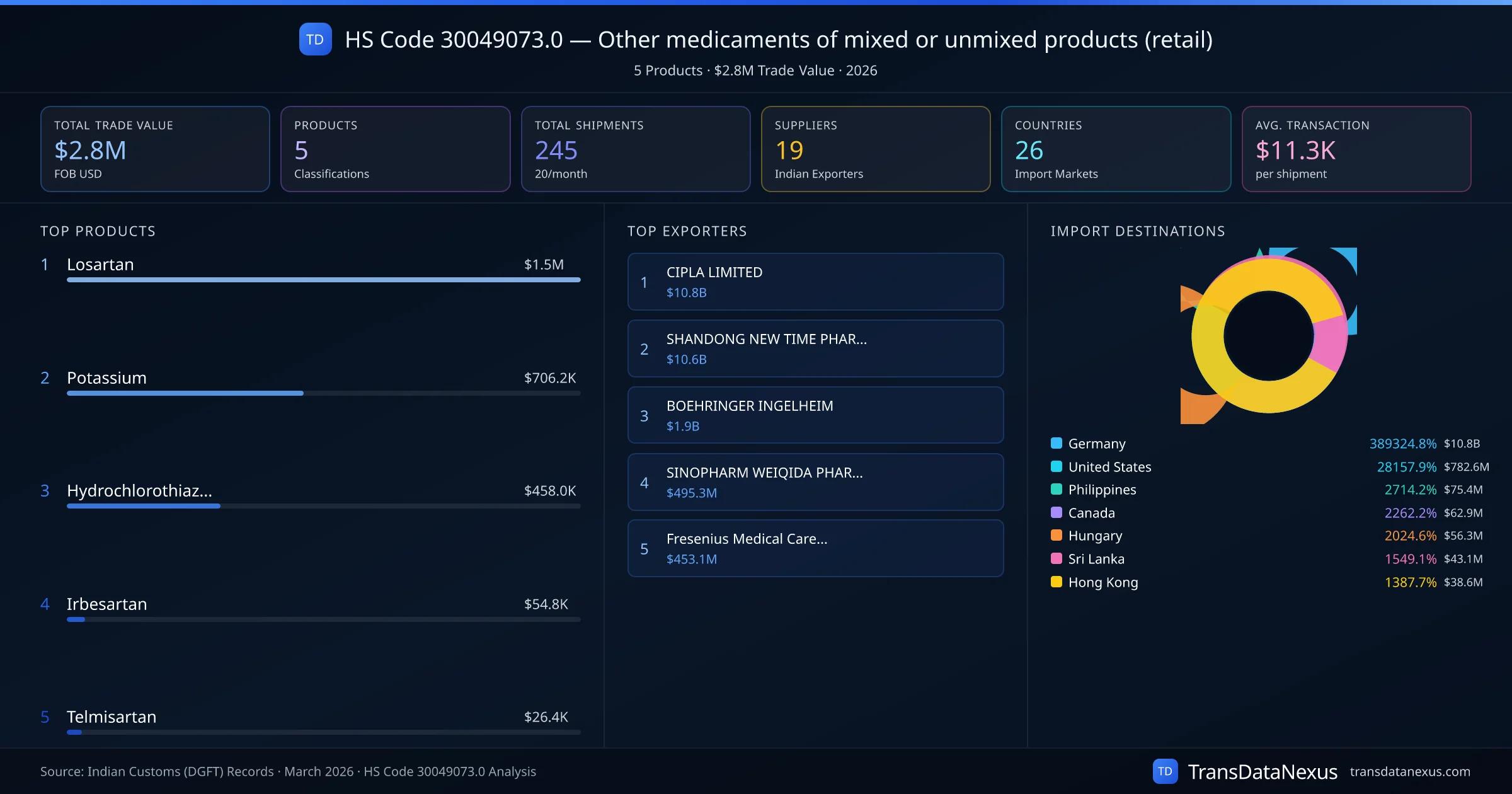Select the BOEHRINGER INGELHEIM exporter card
1512x794 pixels.
(815, 415)
